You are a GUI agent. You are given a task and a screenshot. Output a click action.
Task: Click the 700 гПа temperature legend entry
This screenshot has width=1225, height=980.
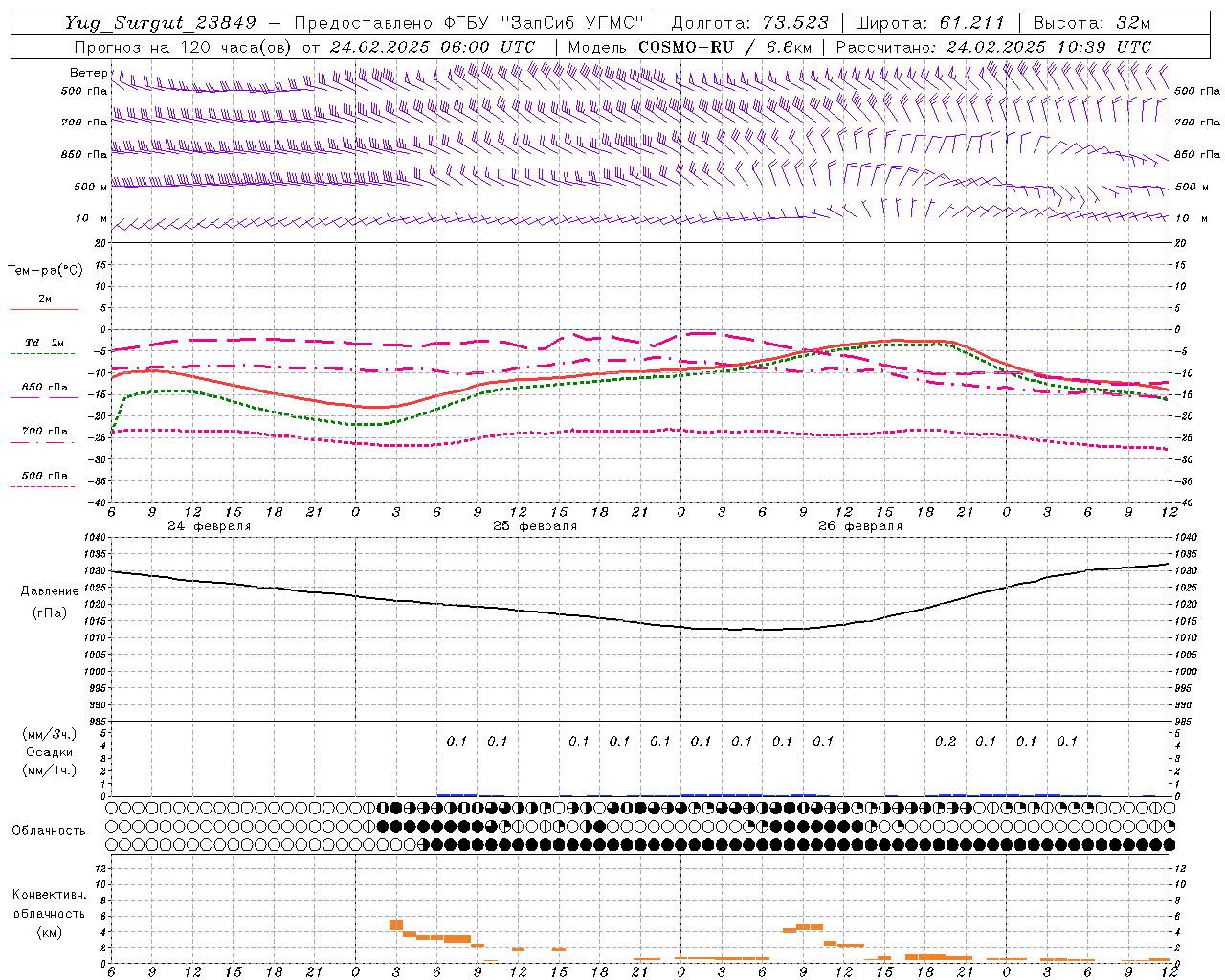pyautogui.click(x=44, y=432)
